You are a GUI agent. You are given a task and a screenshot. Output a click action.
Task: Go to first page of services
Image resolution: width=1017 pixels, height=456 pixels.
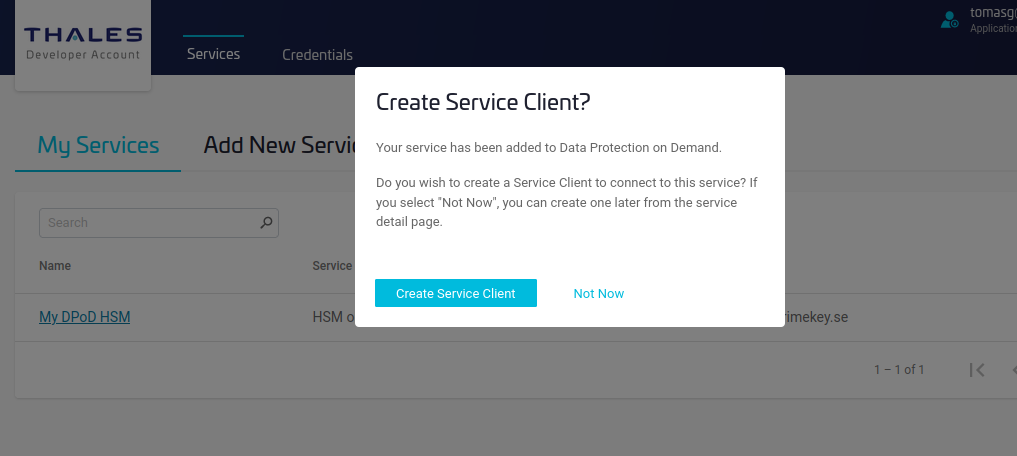(x=977, y=370)
